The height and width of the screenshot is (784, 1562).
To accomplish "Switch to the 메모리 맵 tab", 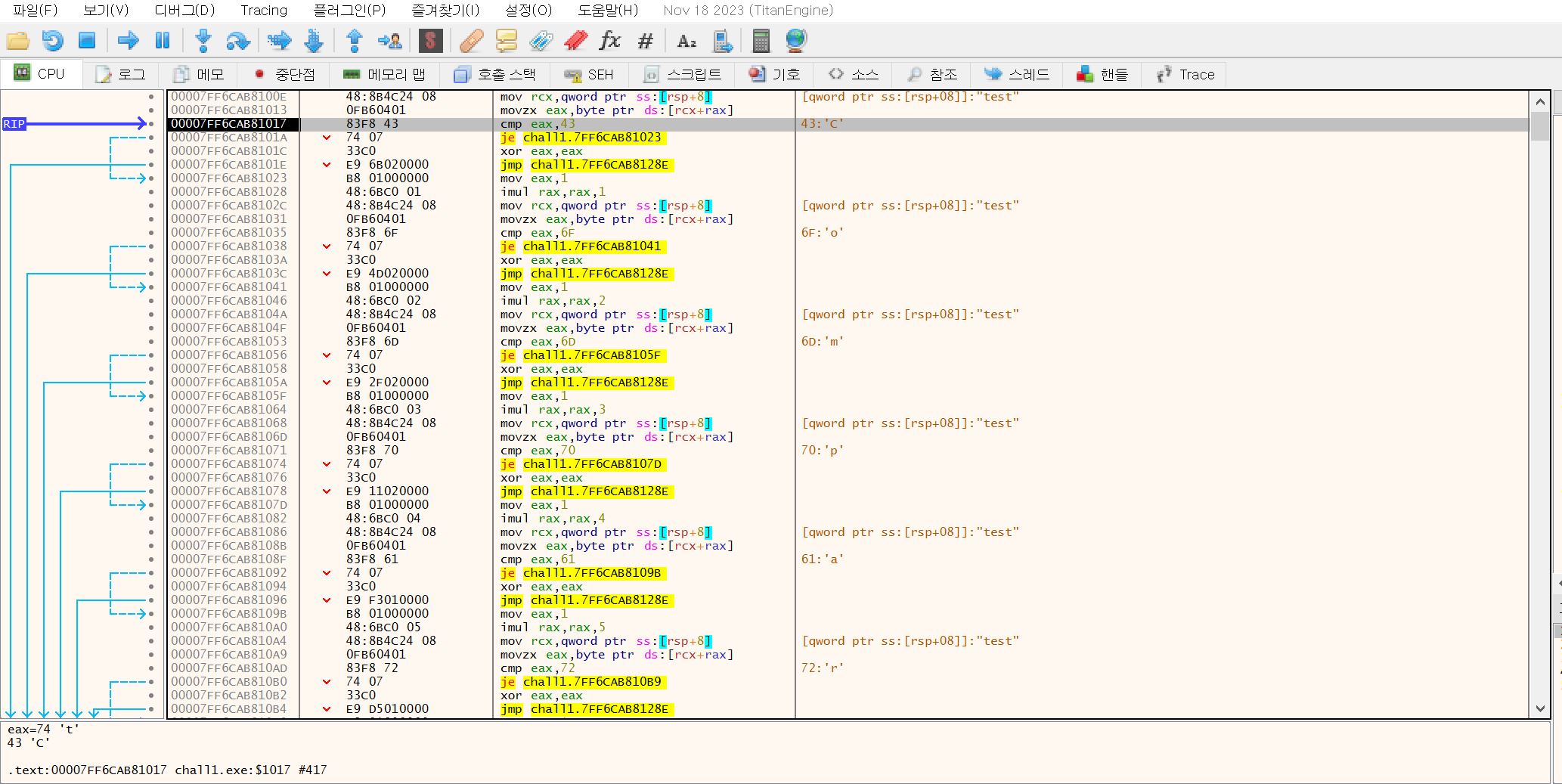I will coord(383,74).
